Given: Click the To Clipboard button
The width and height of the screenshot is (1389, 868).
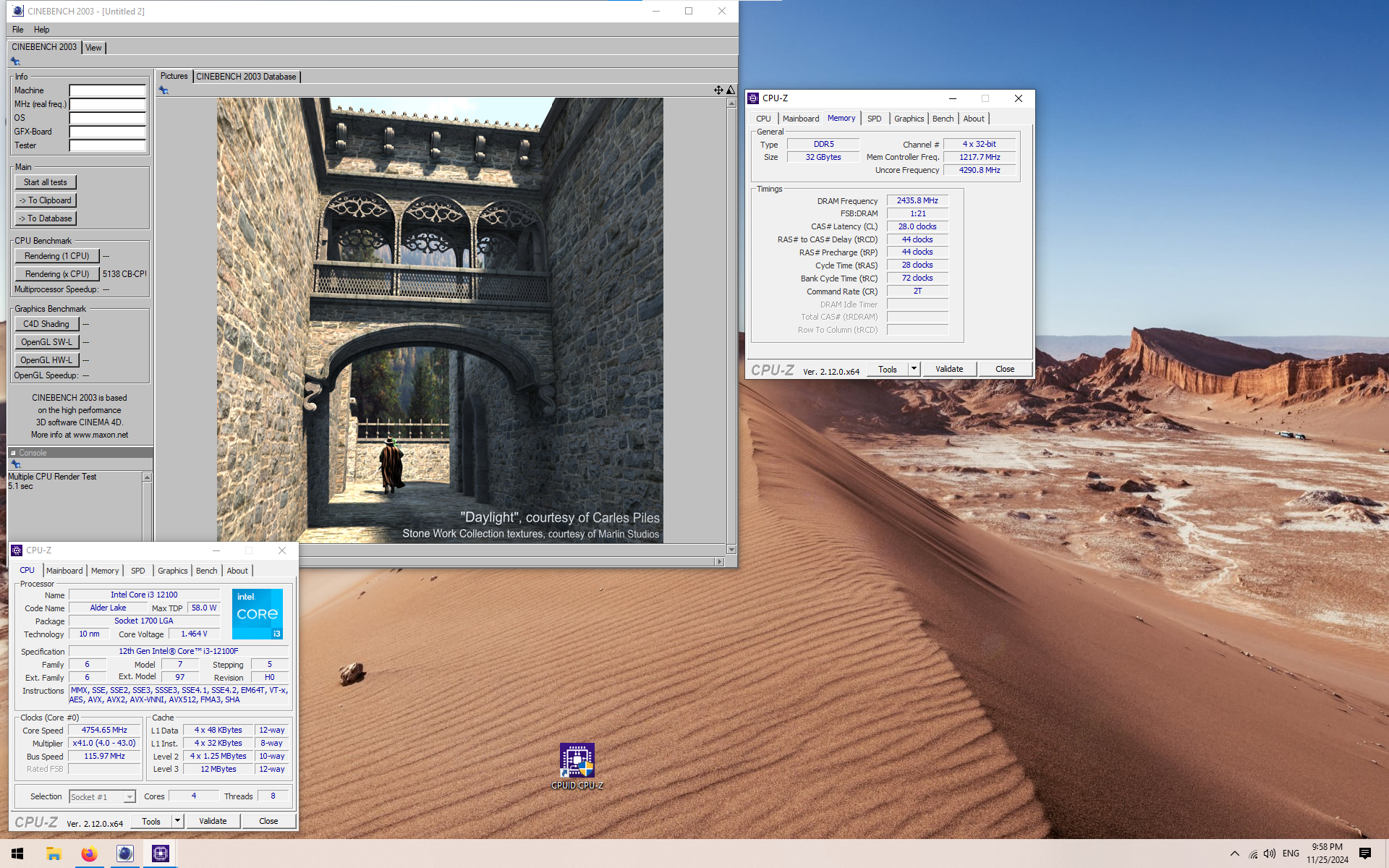Looking at the screenshot, I should [46, 200].
